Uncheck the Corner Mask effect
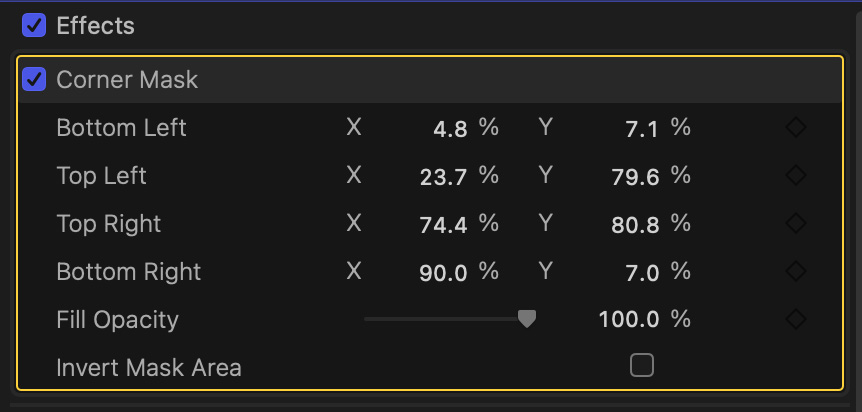This screenshot has width=862, height=412. (34, 80)
